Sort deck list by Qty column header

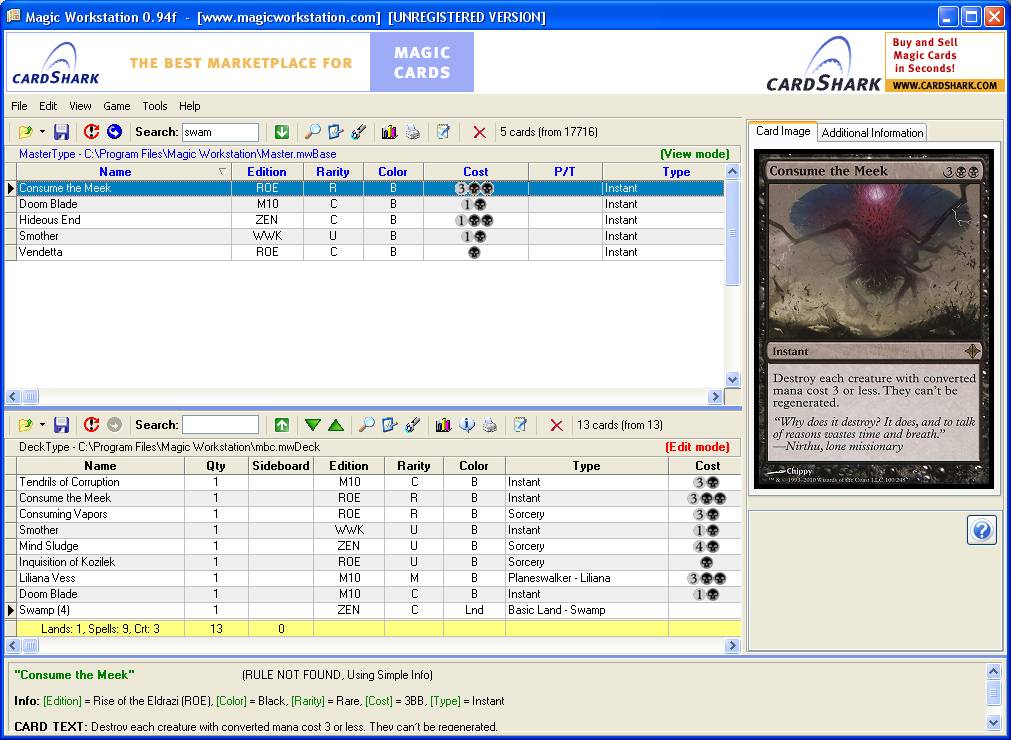click(216, 465)
